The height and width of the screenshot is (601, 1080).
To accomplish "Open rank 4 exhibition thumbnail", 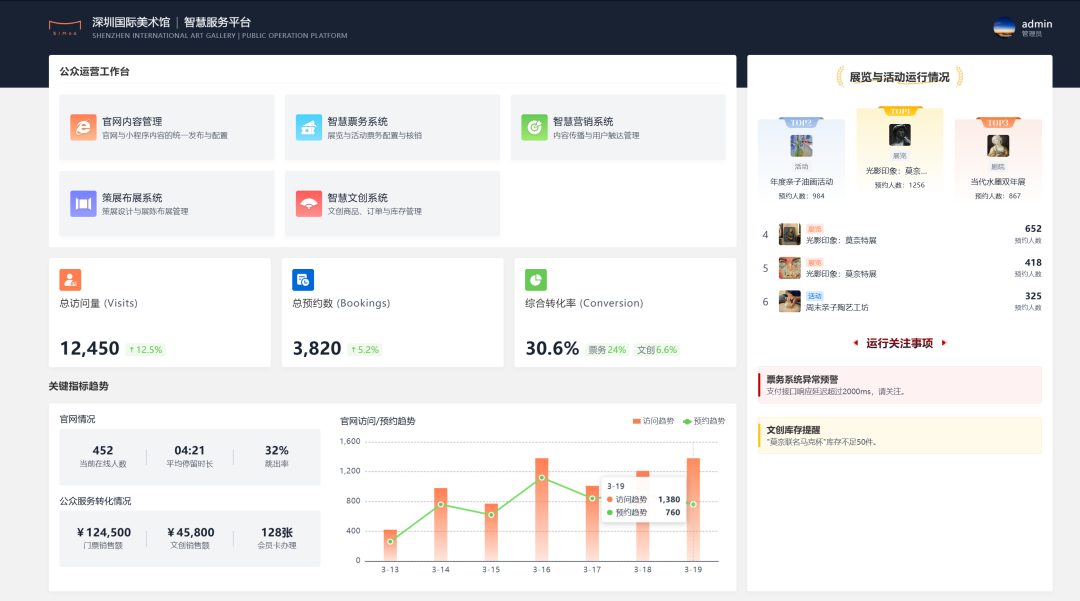I will tap(789, 234).
